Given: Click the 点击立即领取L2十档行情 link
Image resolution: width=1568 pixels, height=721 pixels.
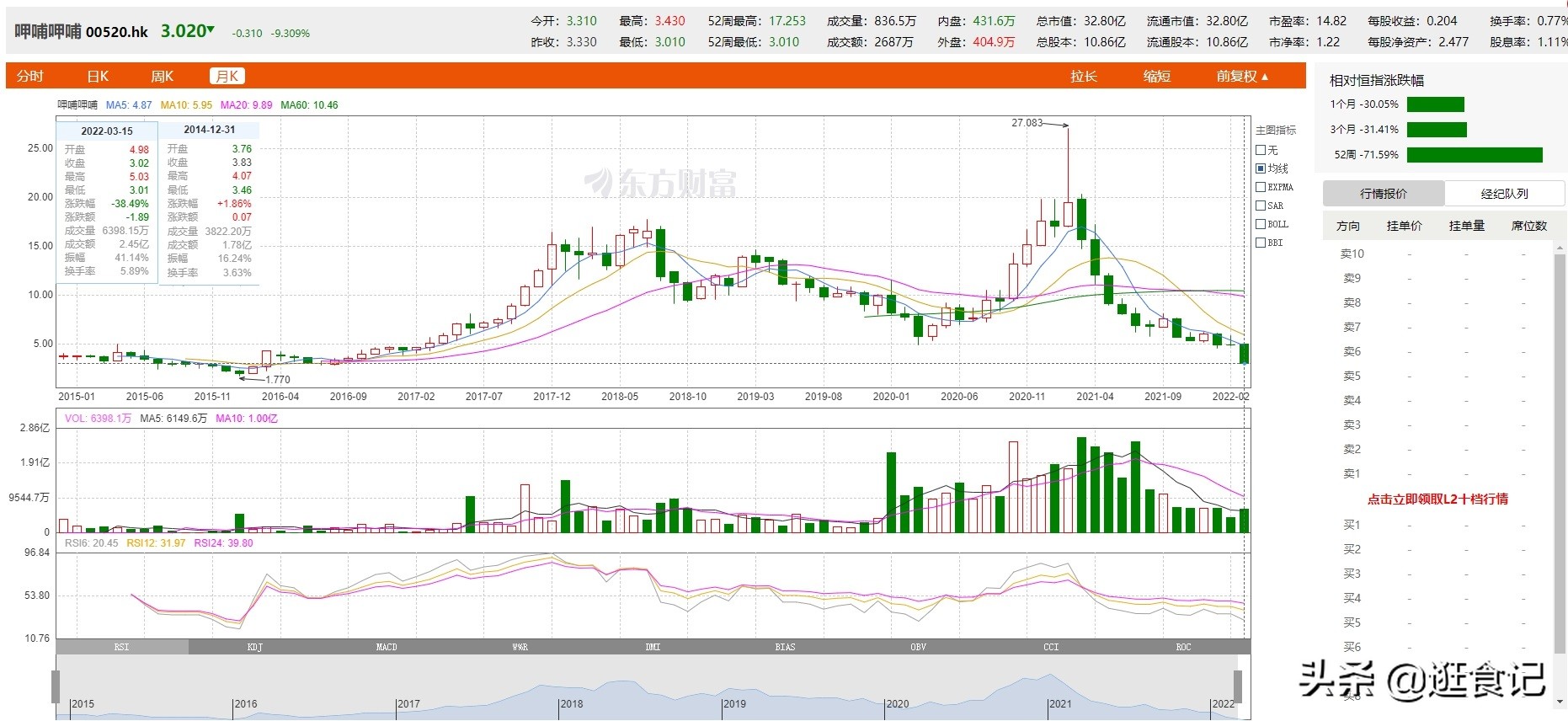Looking at the screenshot, I should [x=1437, y=499].
